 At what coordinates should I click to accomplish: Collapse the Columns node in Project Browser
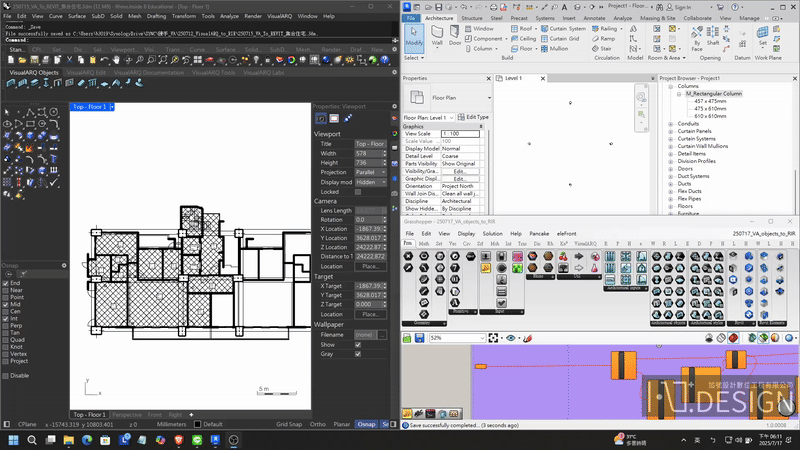671,86
